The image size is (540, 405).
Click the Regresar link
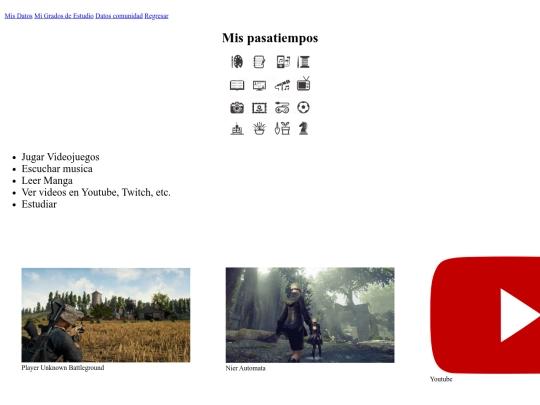[156, 16]
